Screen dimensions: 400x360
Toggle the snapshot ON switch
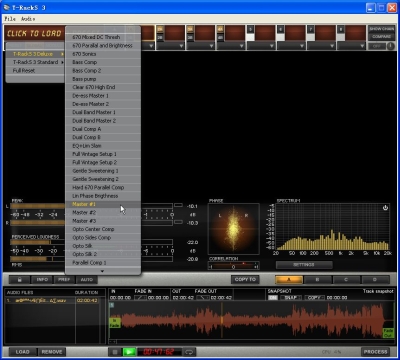pos(273,297)
